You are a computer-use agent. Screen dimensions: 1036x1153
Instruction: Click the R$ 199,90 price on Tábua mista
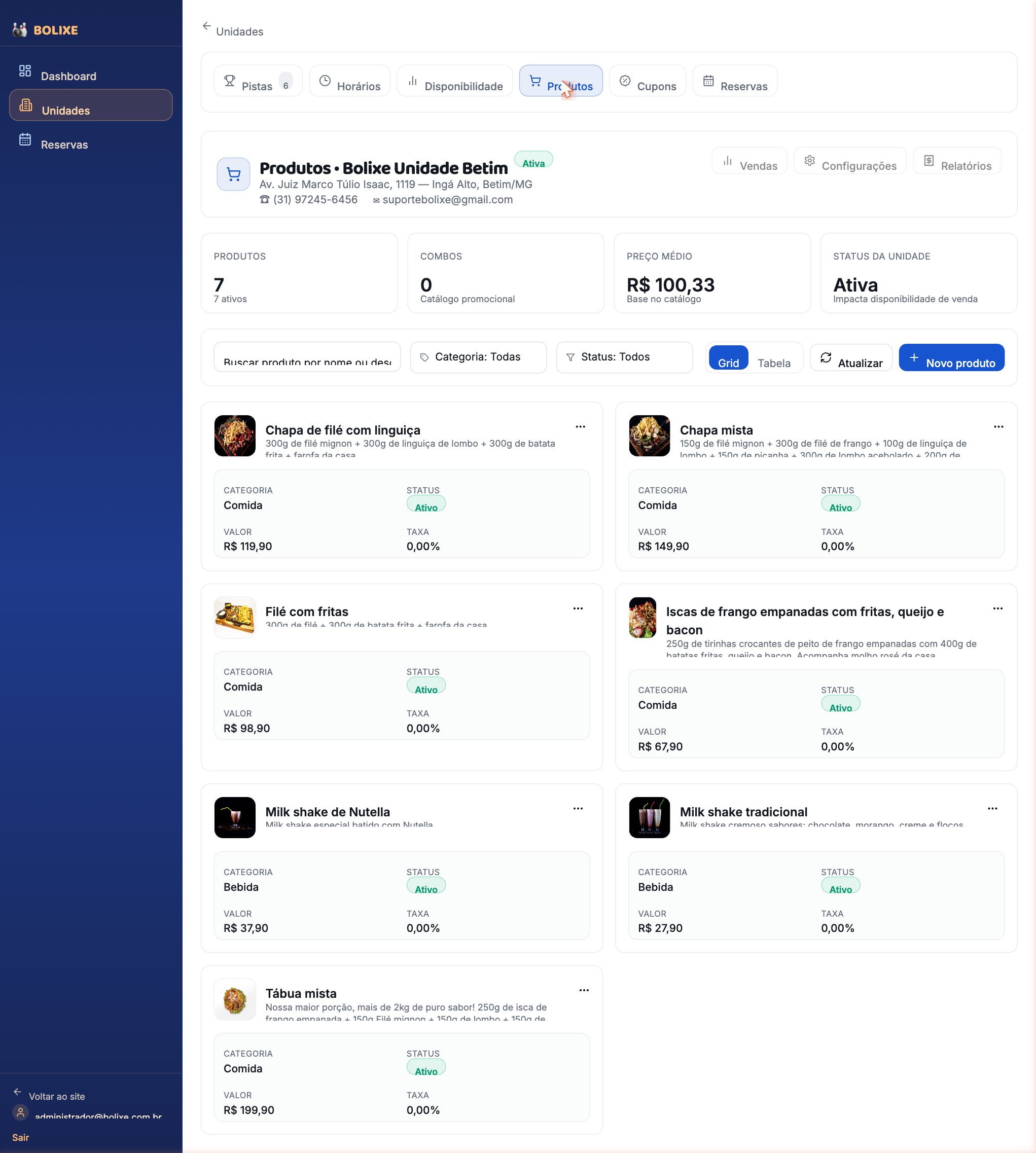click(249, 1110)
